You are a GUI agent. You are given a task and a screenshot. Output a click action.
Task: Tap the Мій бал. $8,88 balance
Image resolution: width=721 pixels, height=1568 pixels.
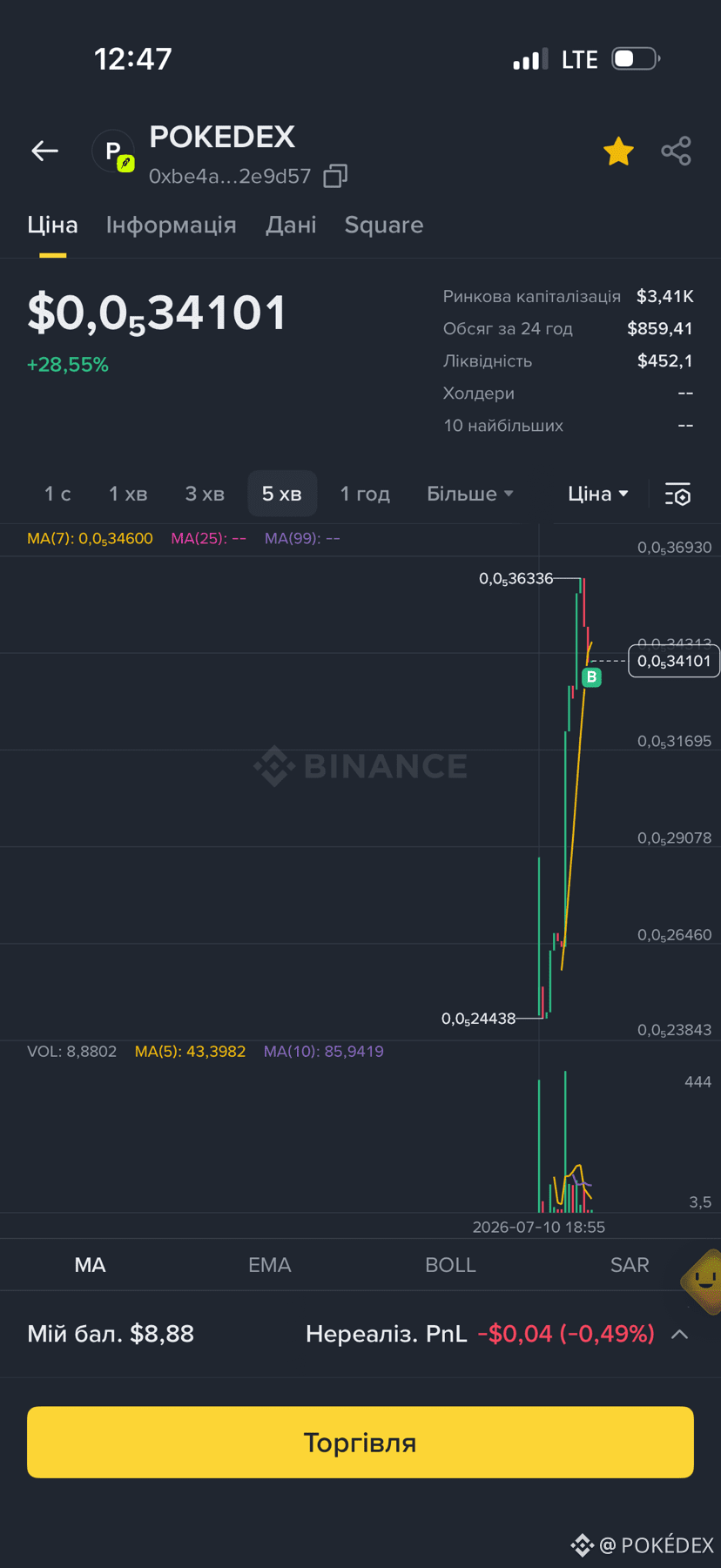(111, 1334)
